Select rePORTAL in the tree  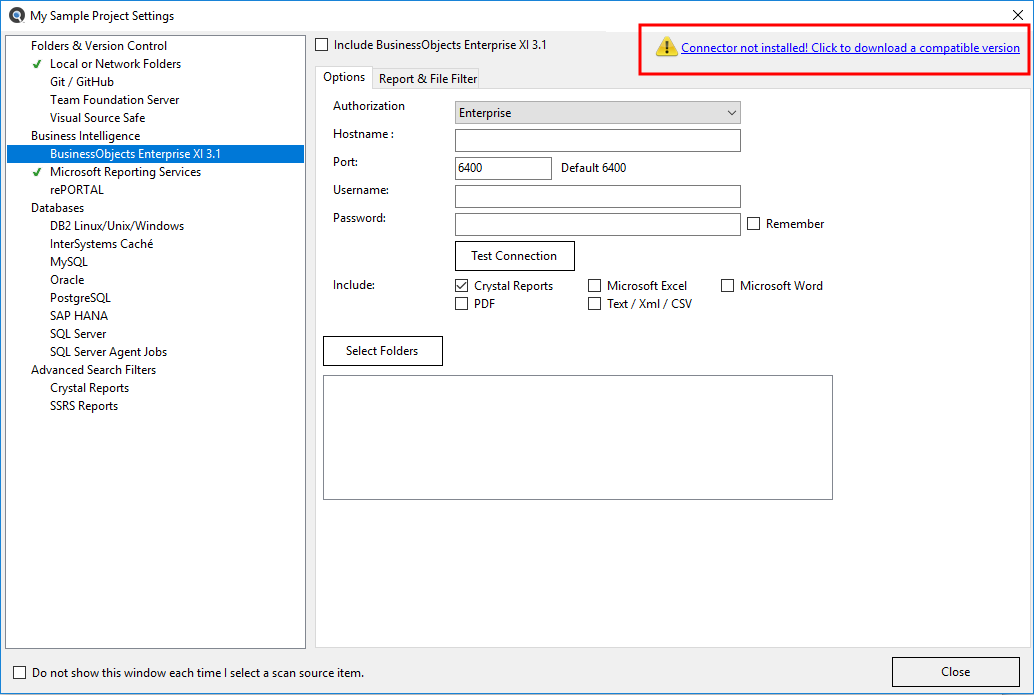77,190
